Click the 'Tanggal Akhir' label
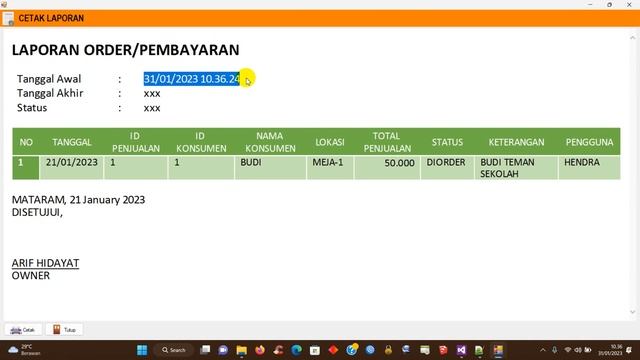Screen dimensions: 640x360 (50, 93)
